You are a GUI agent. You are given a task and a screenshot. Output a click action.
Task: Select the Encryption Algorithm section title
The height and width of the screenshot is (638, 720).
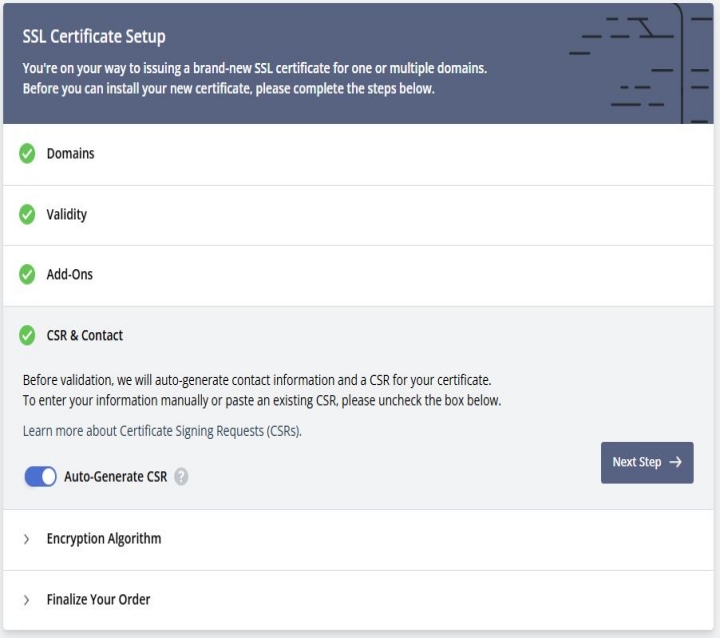pos(104,539)
